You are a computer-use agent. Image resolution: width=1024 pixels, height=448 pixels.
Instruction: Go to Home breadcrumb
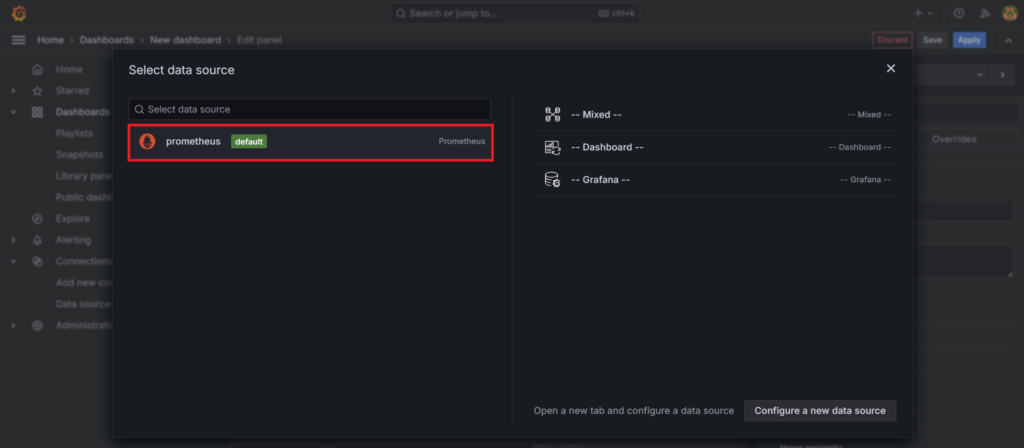tap(50, 40)
